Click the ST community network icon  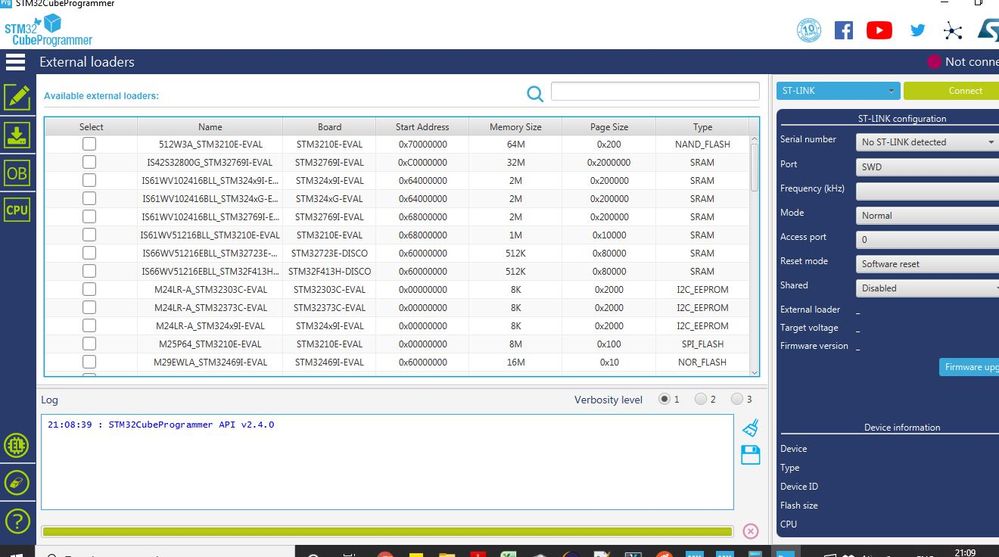tap(952, 31)
